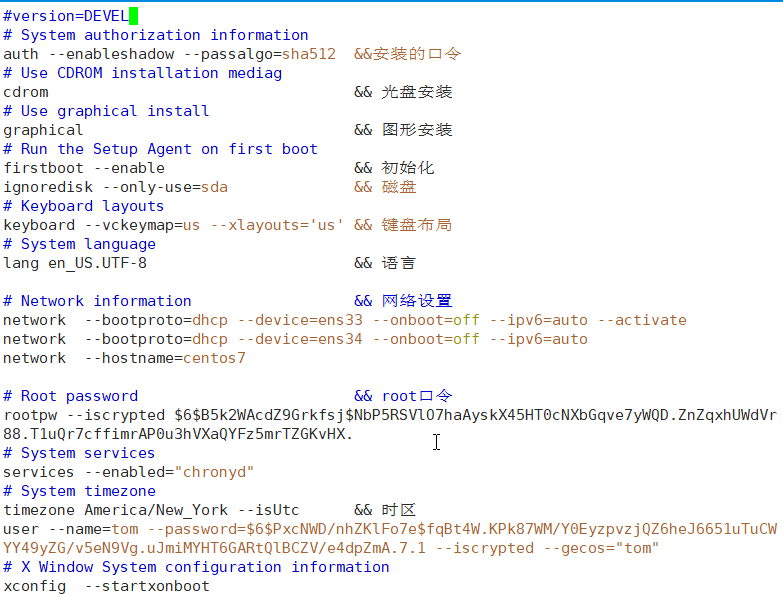Click hash line starting '88.T1uQr7cffimr'
The image size is (783, 597).
pyautogui.click(x=178, y=433)
